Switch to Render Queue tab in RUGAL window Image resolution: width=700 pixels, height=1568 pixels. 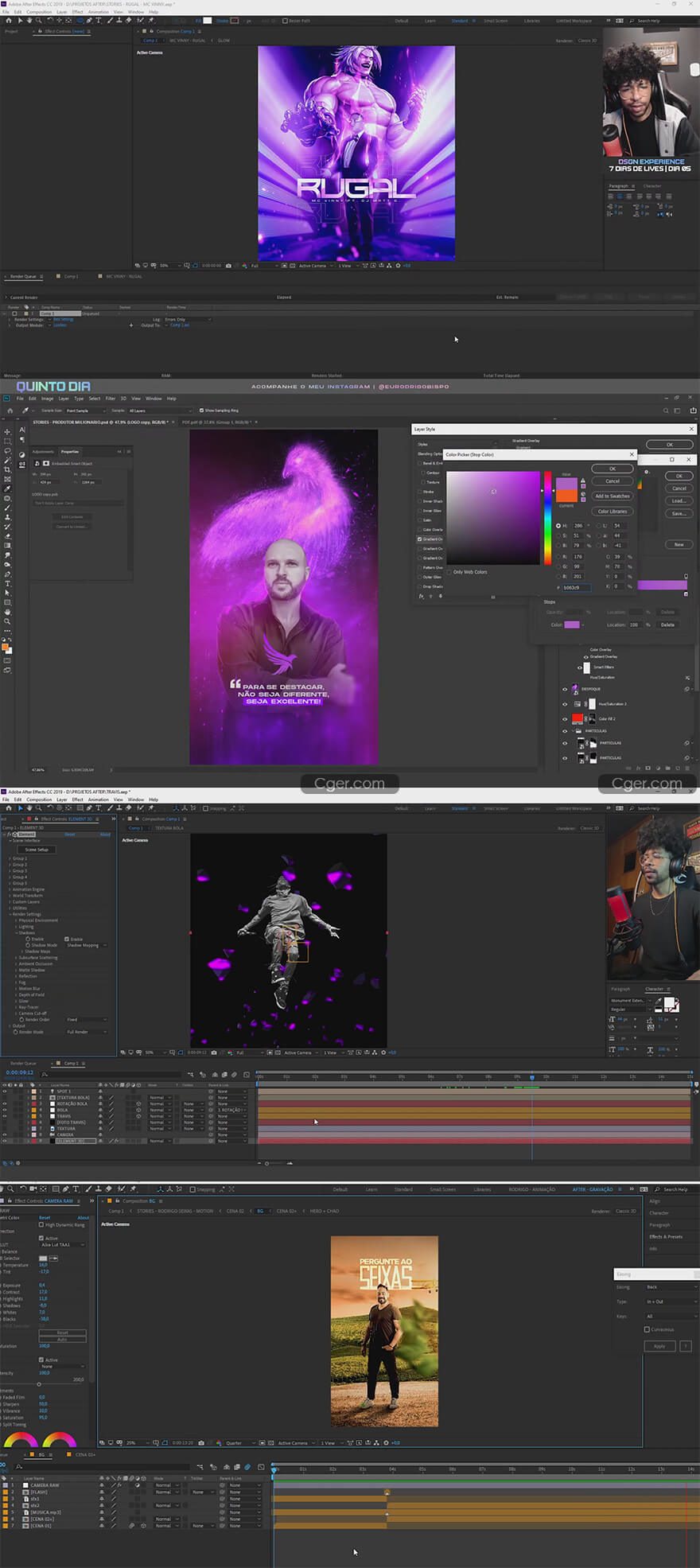point(23,276)
